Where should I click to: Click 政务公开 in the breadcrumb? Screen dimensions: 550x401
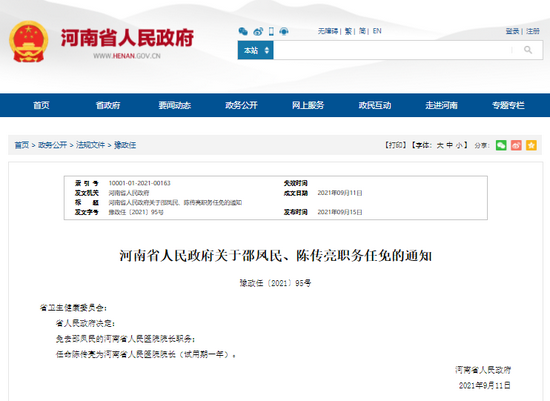52,145
